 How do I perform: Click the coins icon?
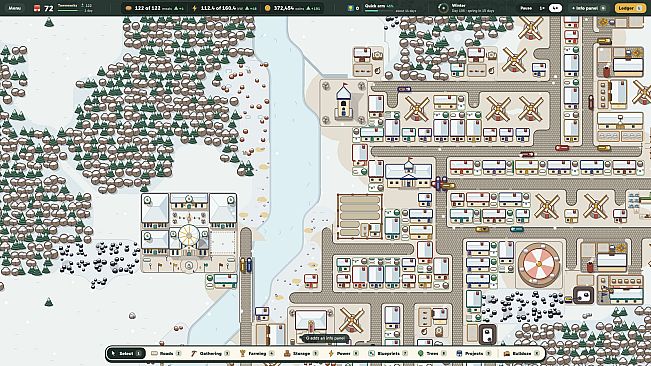267,8
